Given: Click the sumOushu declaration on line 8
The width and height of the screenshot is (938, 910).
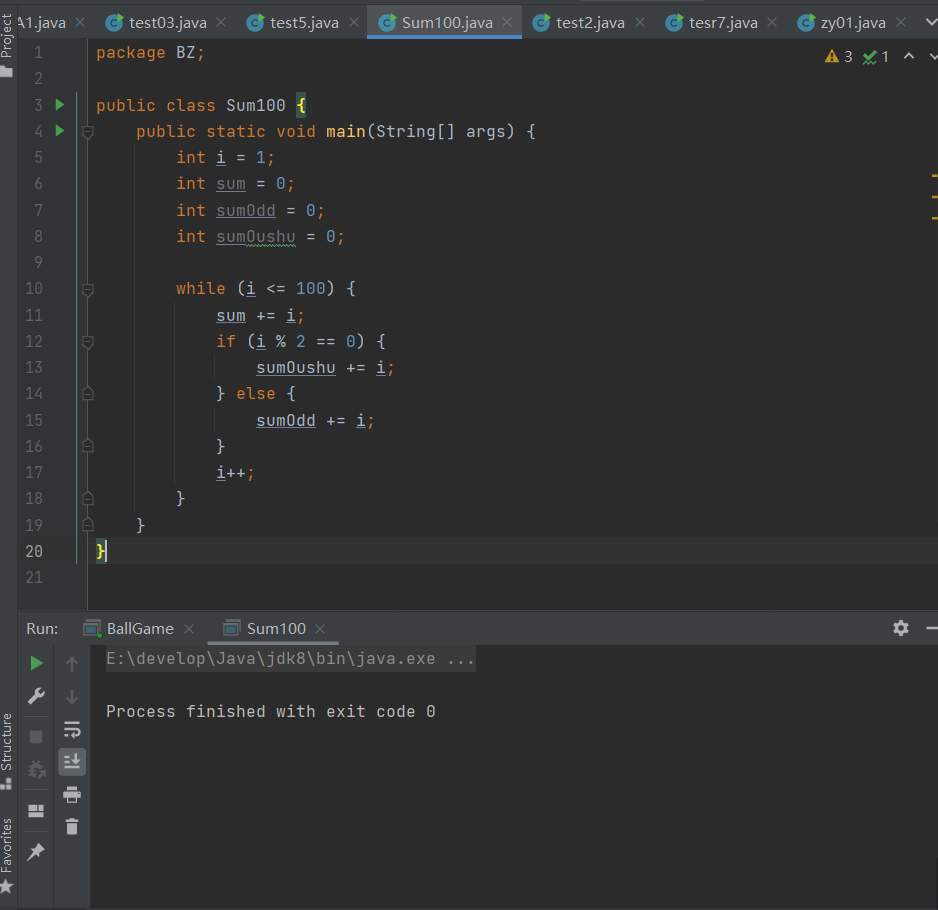Looking at the screenshot, I should tap(255, 237).
